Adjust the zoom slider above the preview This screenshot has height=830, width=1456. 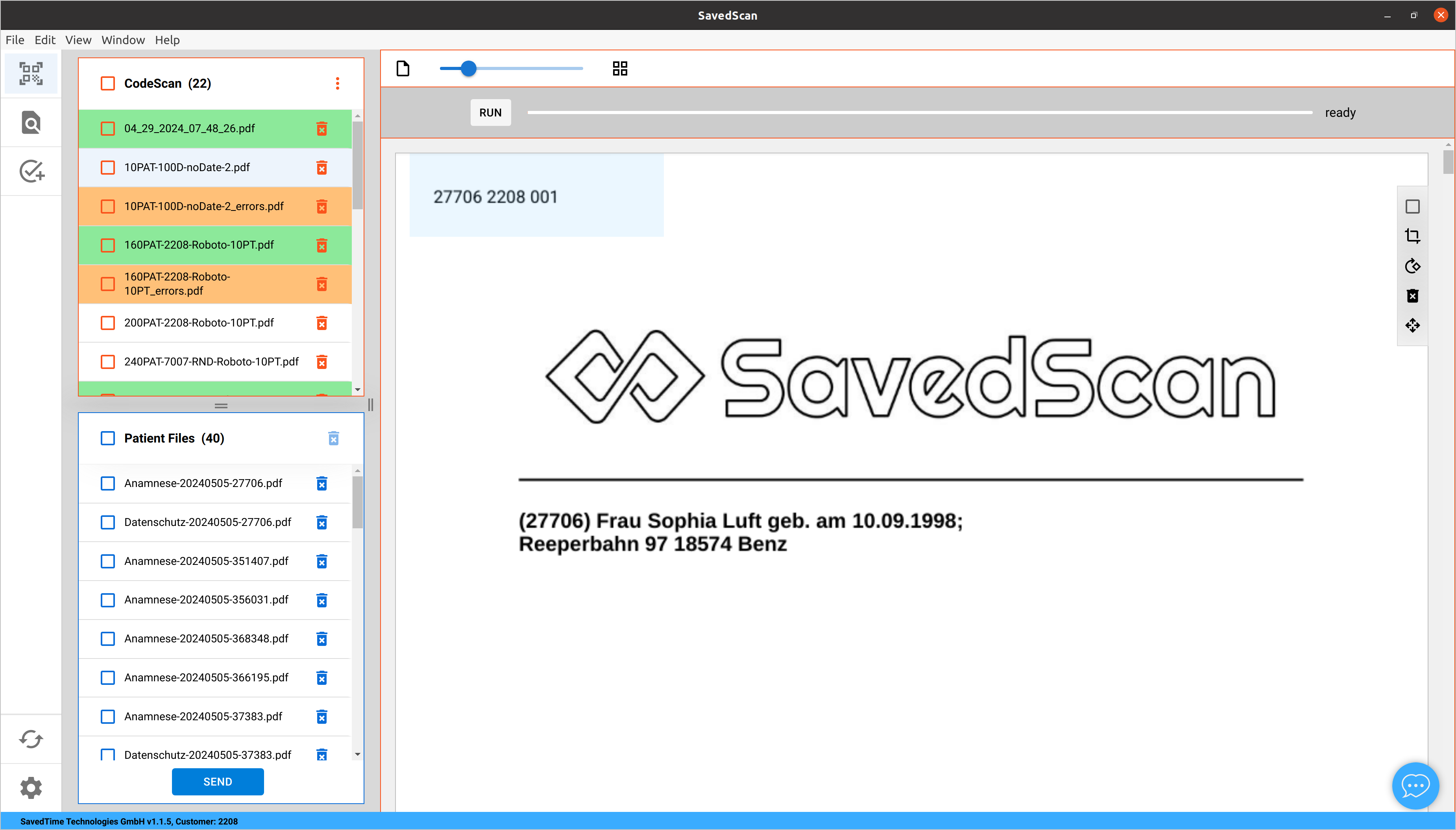pos(469,68)
